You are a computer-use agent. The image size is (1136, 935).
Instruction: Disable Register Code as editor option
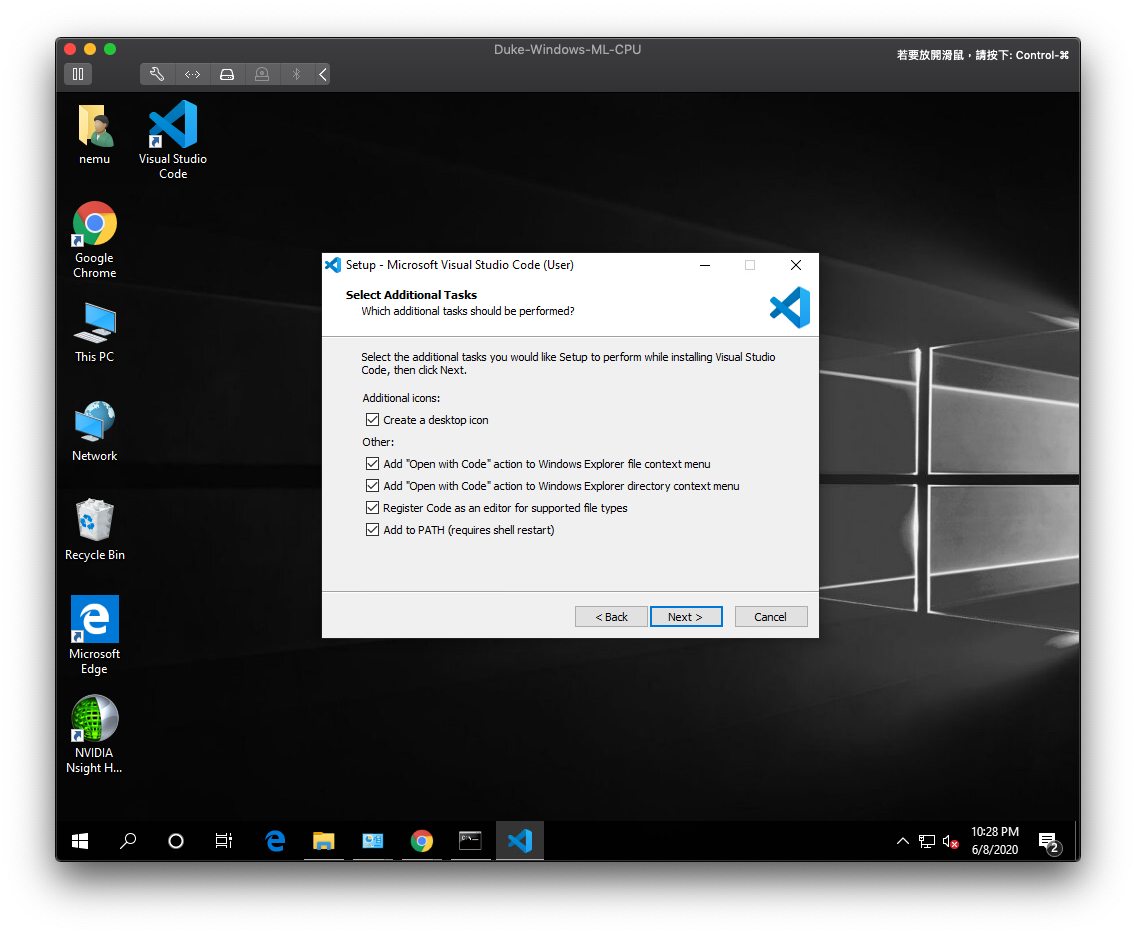pos(373,508)
